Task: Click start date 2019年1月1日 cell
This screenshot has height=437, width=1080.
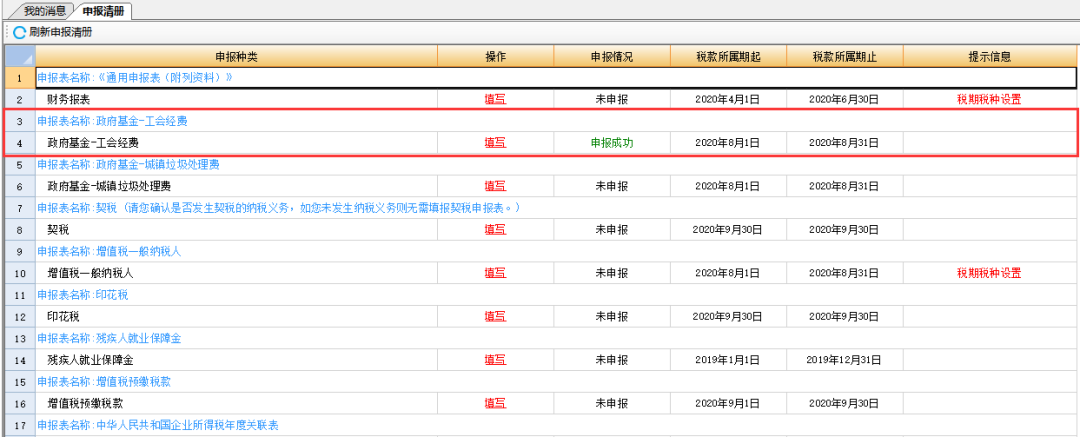Action: (x=728, y=360)
